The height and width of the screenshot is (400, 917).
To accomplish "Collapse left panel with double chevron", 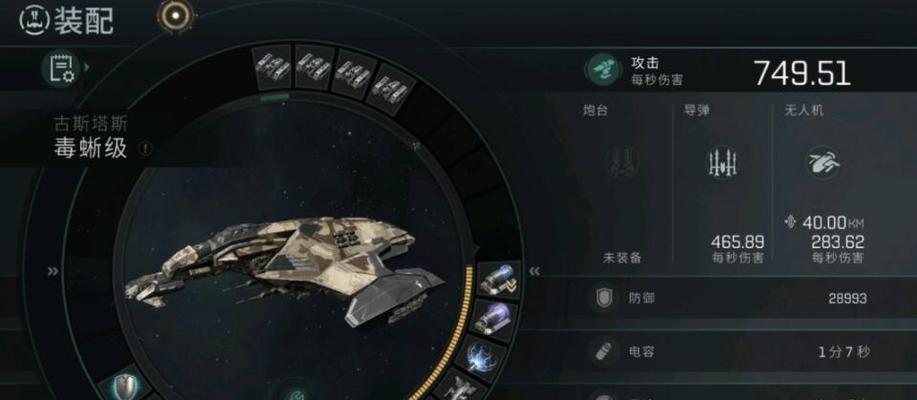I will (53, 271).
